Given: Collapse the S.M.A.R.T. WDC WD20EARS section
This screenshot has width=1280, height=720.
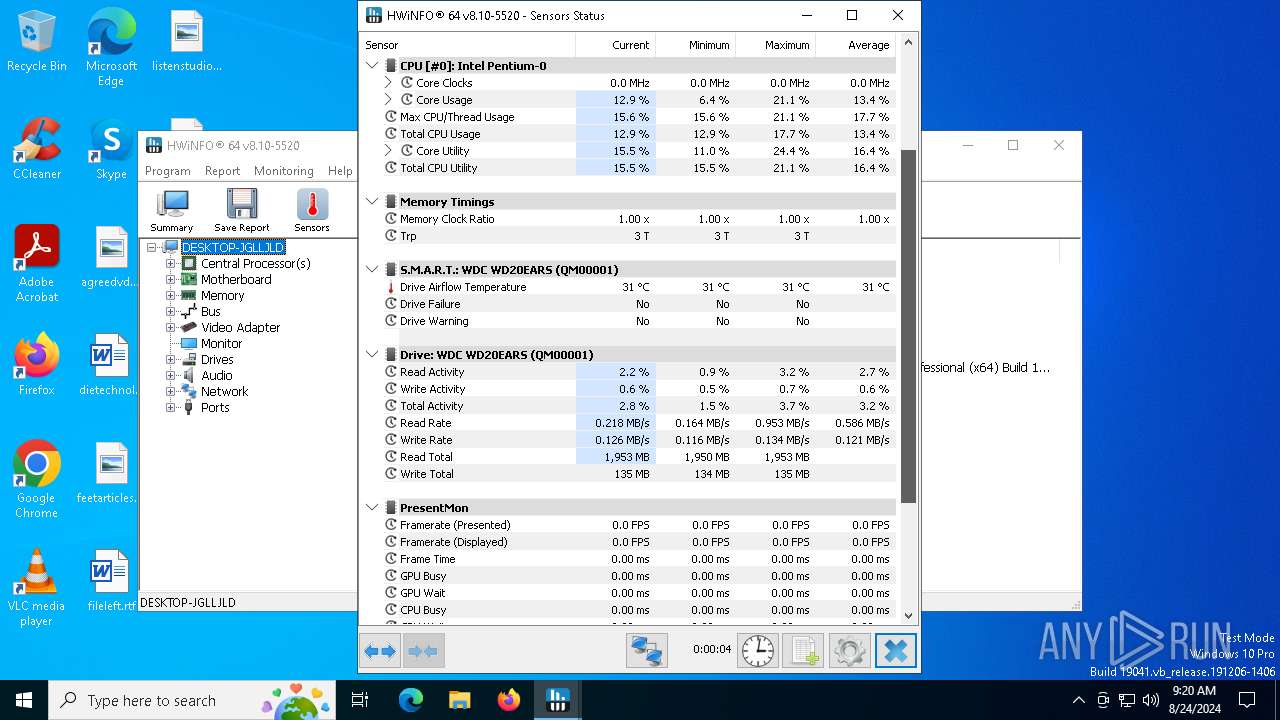Looking at the screenshot, I should (x=372, y=270).
